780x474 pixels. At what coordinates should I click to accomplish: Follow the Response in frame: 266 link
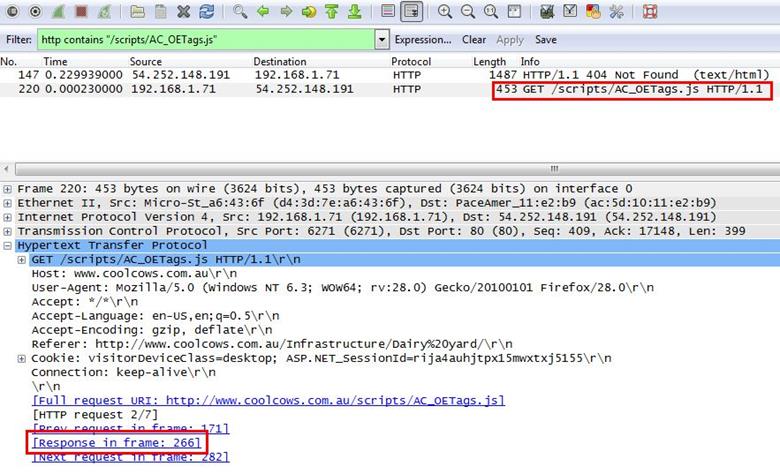coord(117,442)
